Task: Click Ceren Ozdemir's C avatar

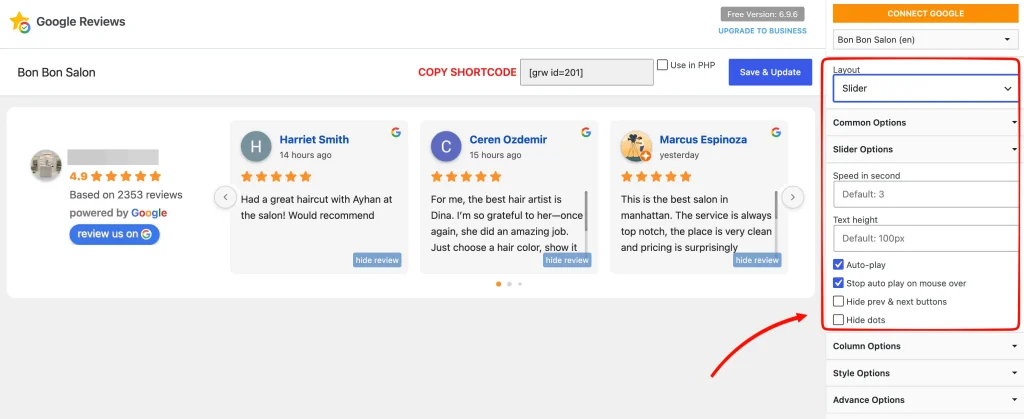Action: tap(446, 147)
